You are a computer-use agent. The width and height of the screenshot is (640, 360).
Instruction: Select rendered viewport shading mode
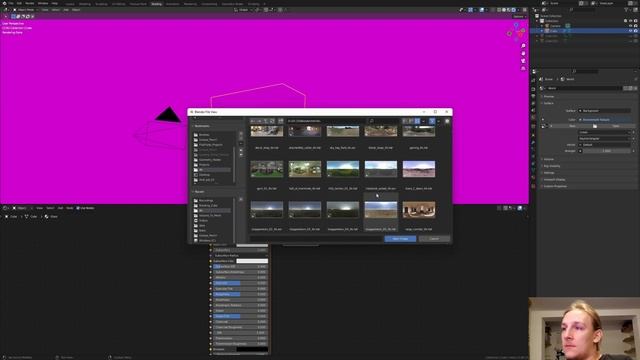click(x=513, y=10)
